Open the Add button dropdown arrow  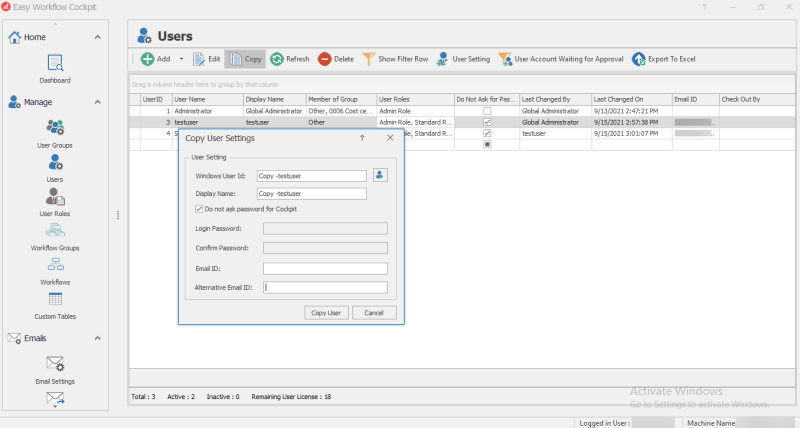[x=181, y=59]
